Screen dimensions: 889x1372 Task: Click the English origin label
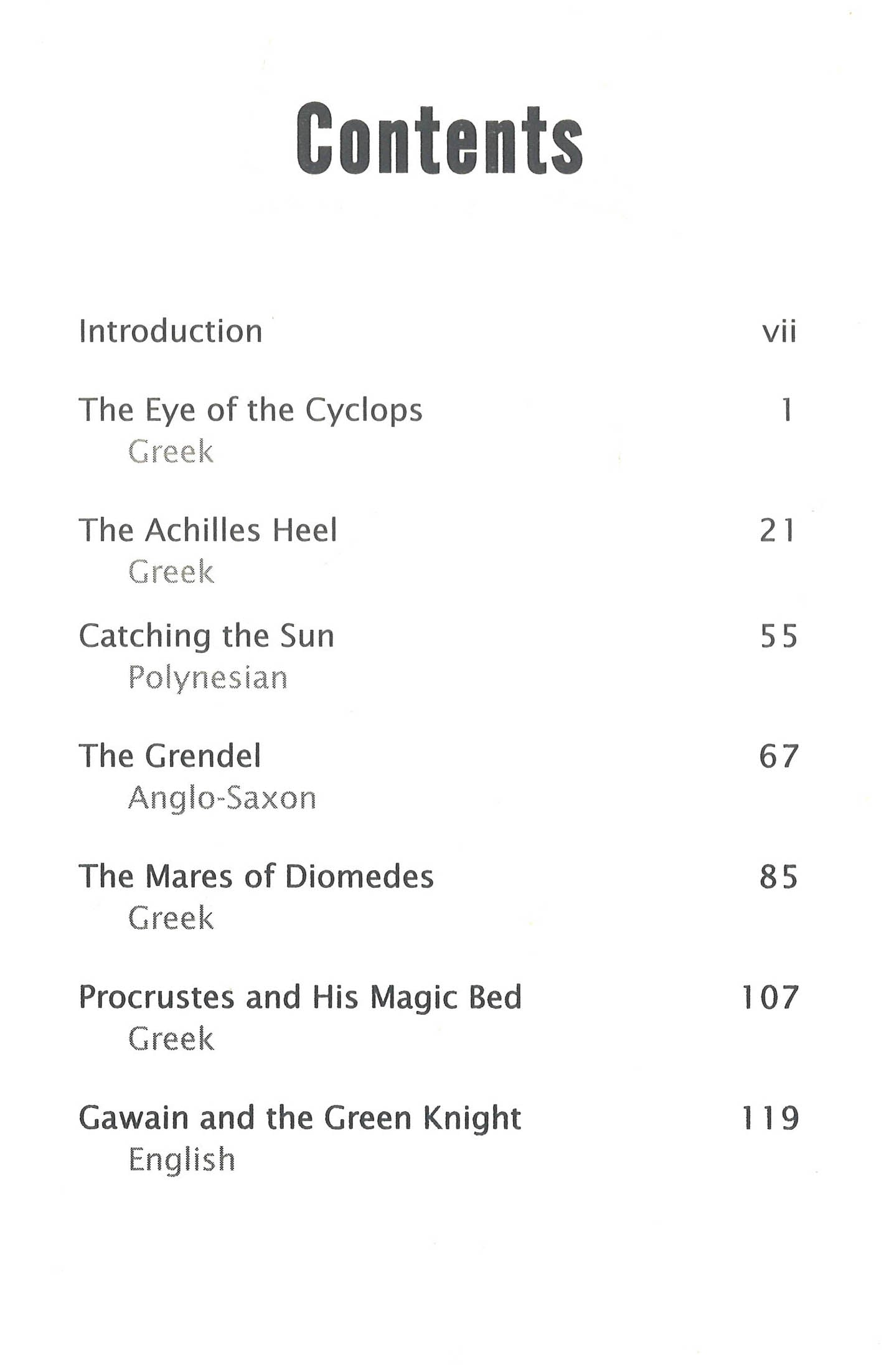182,1160
